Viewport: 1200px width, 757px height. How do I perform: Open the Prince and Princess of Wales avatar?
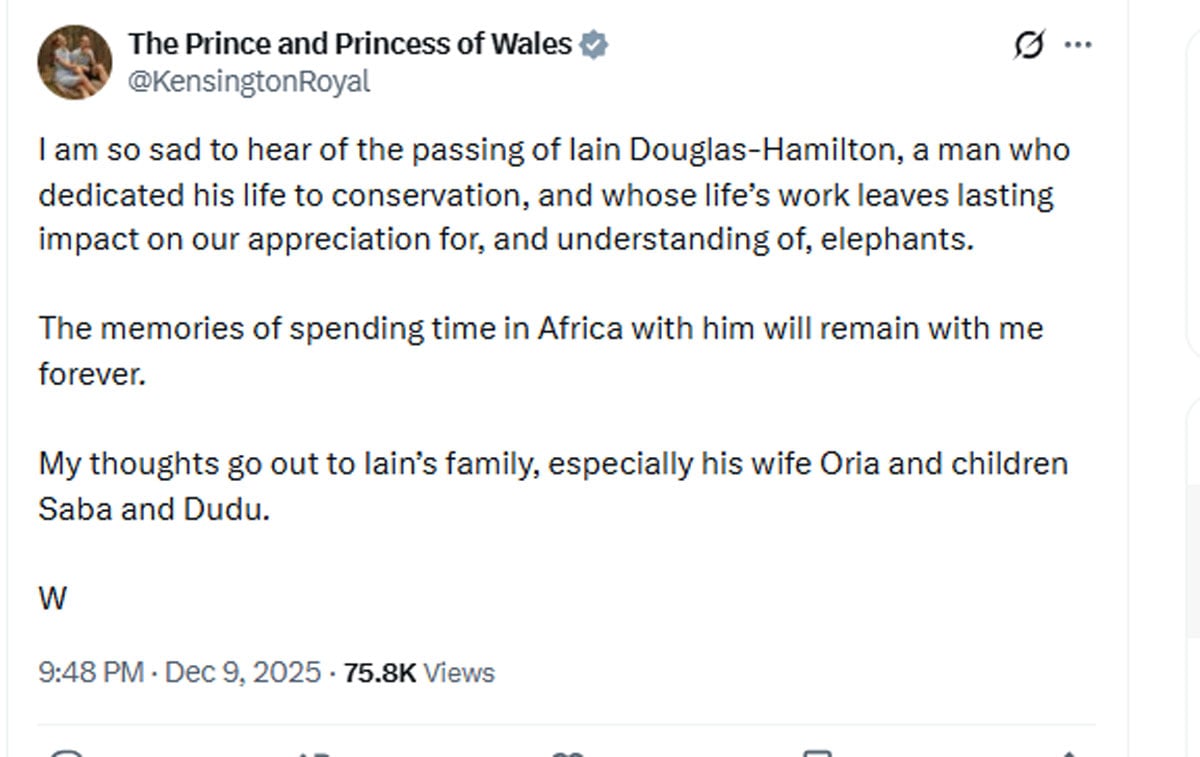74,62
